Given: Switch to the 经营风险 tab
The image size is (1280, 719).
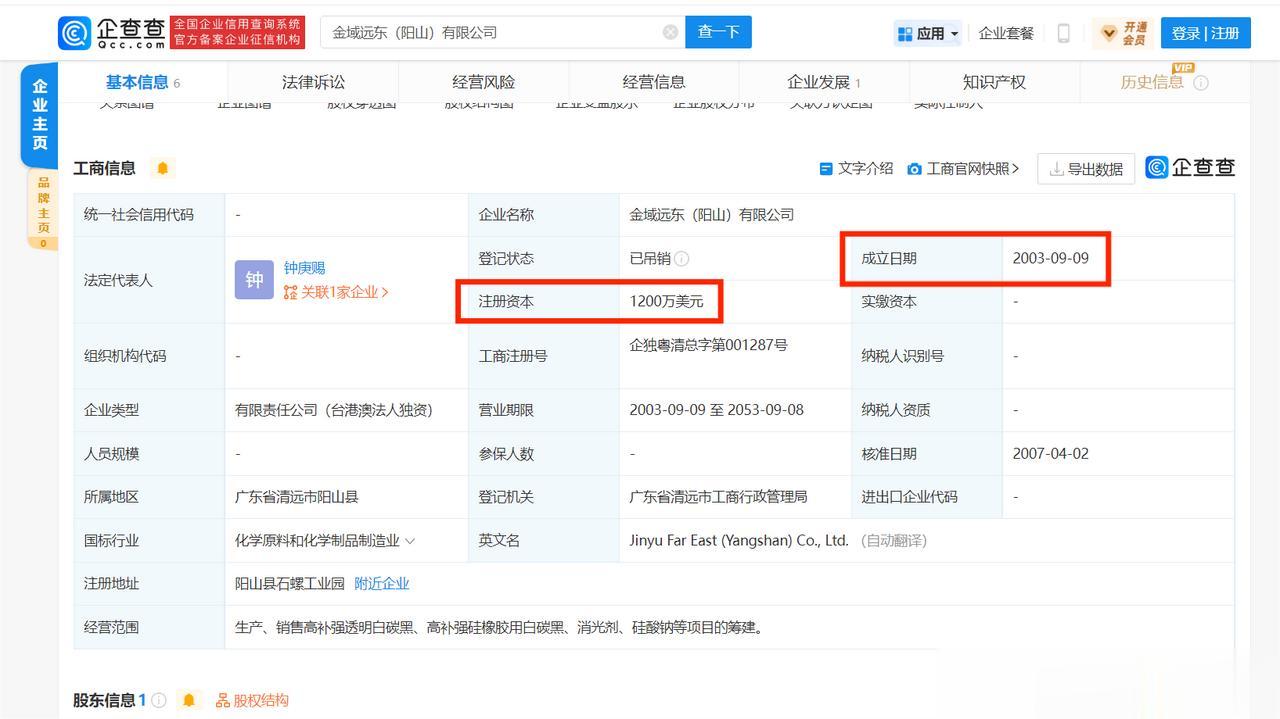Looking at the screenshot, I should [x=484, y=82].
